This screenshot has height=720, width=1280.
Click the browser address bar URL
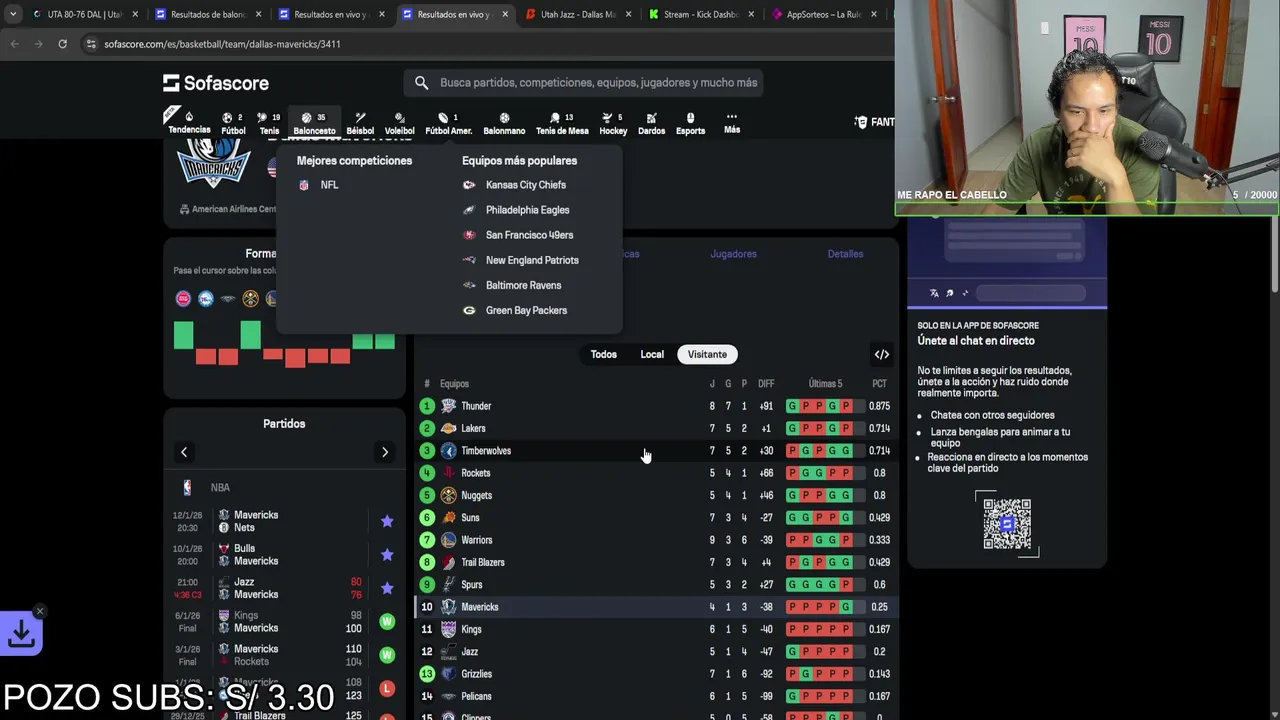point(222,44)
